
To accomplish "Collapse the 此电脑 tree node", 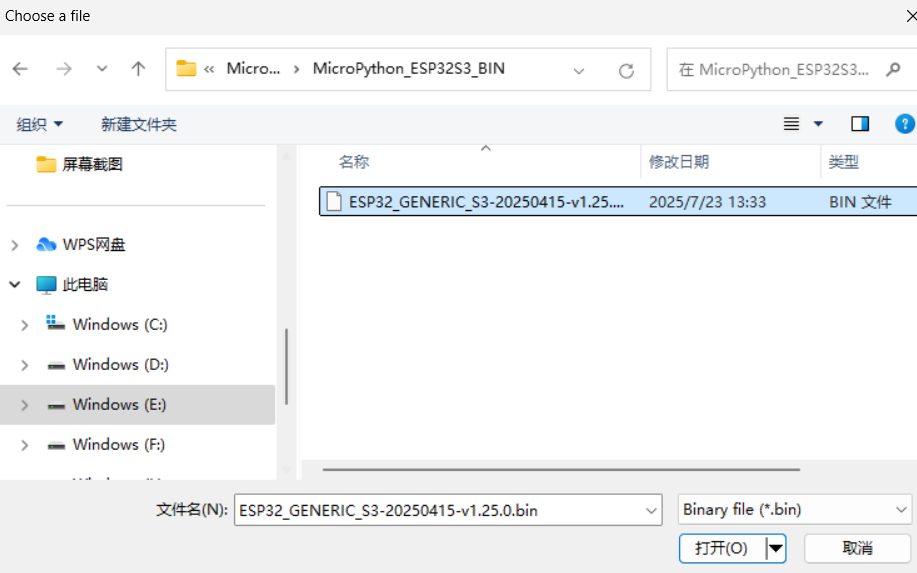I will (15, 285).
